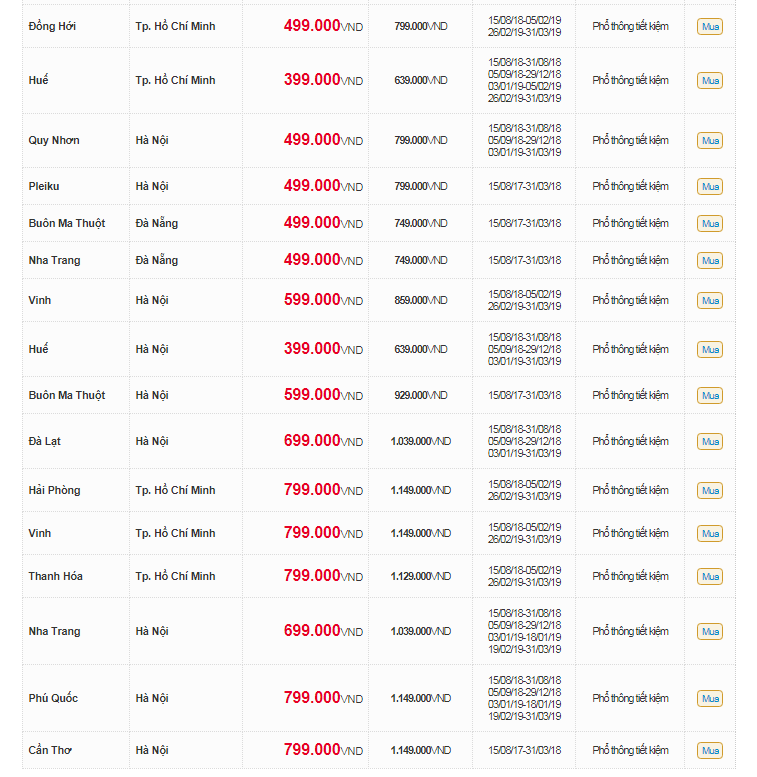Buy the Huế to Hà Nội ticket
The height and width of the screenshot is (777, 757).
(x=710, y=350)
